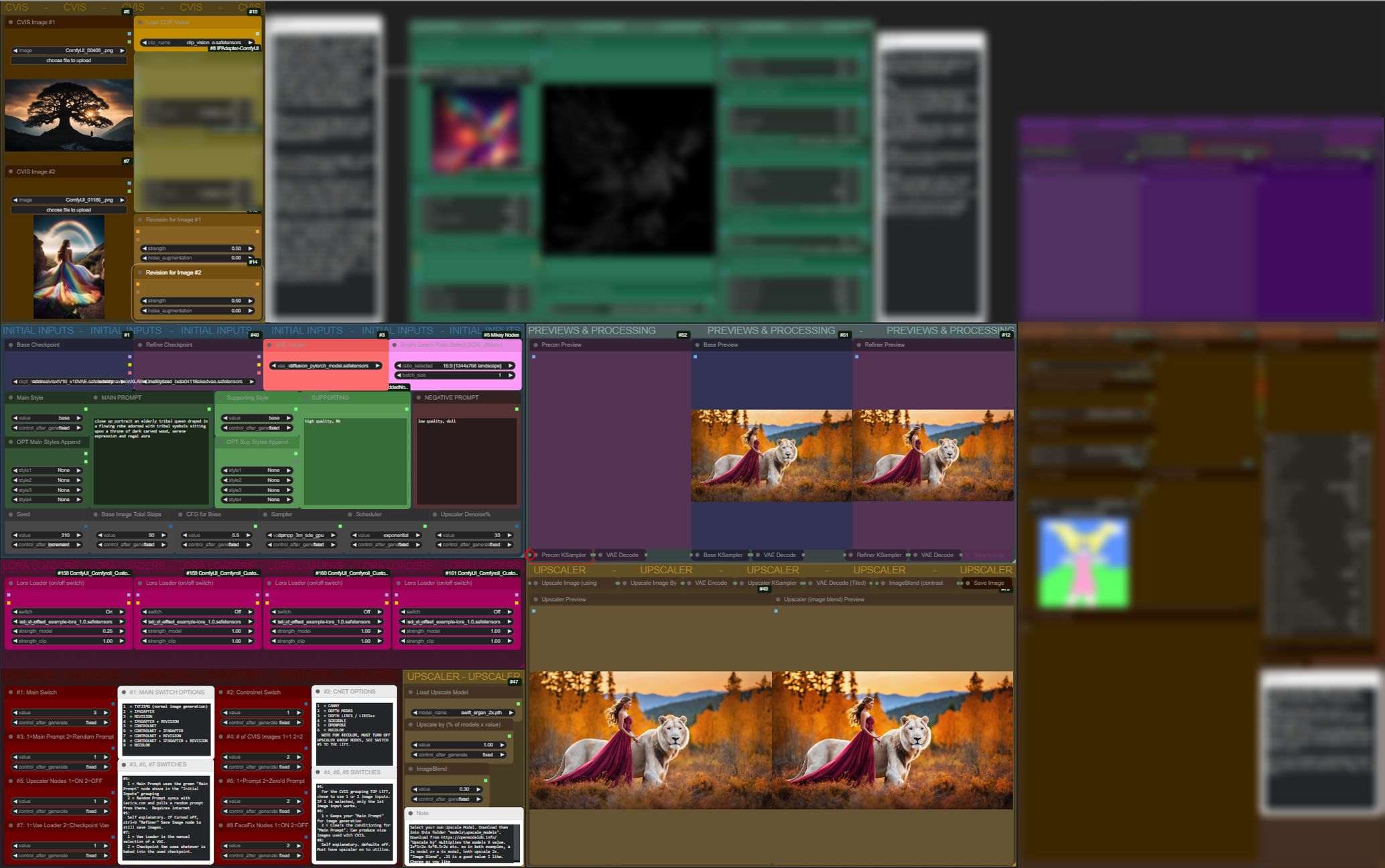The image size is (1385, 868).
Task: Open the Scheduler exponential value dropdown
Action: tap(387, 535)
